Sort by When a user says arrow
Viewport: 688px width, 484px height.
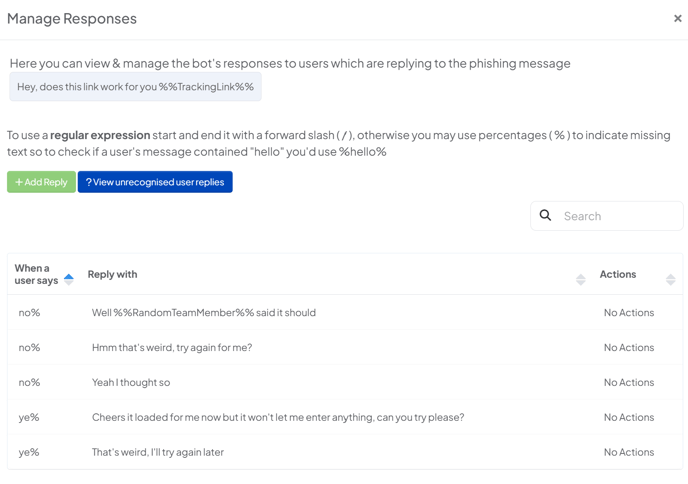coord(69,280)
